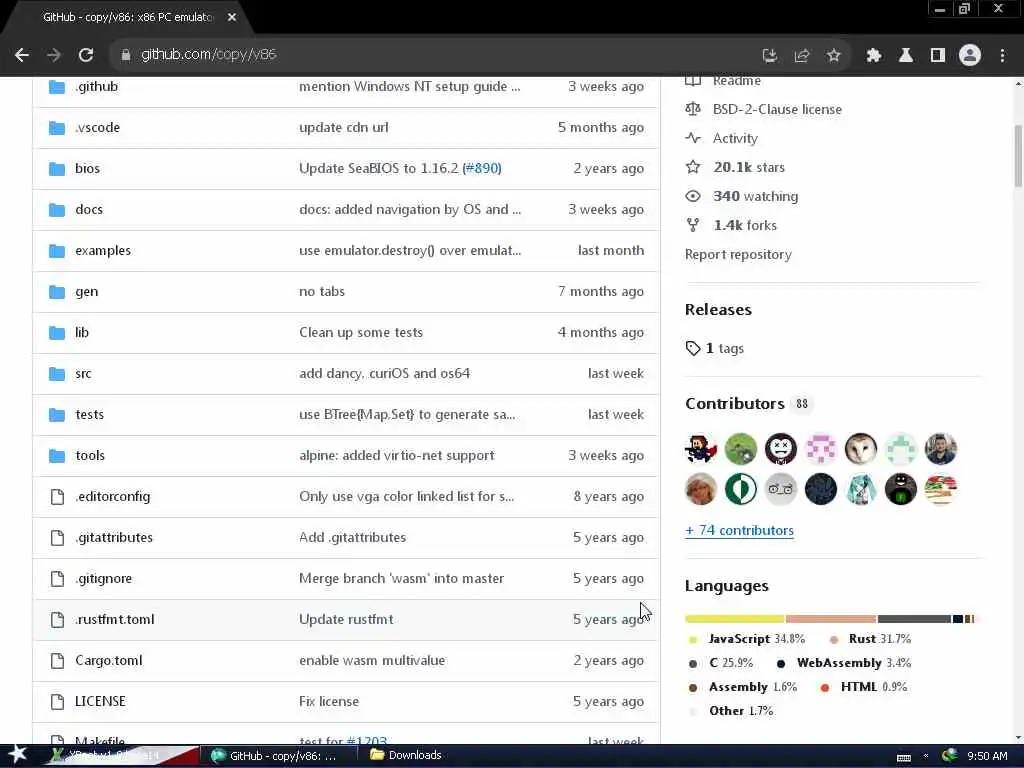Click the lock icon in address bar
The height and width of the screenshot is (768, 1024).
coord(126,56)
